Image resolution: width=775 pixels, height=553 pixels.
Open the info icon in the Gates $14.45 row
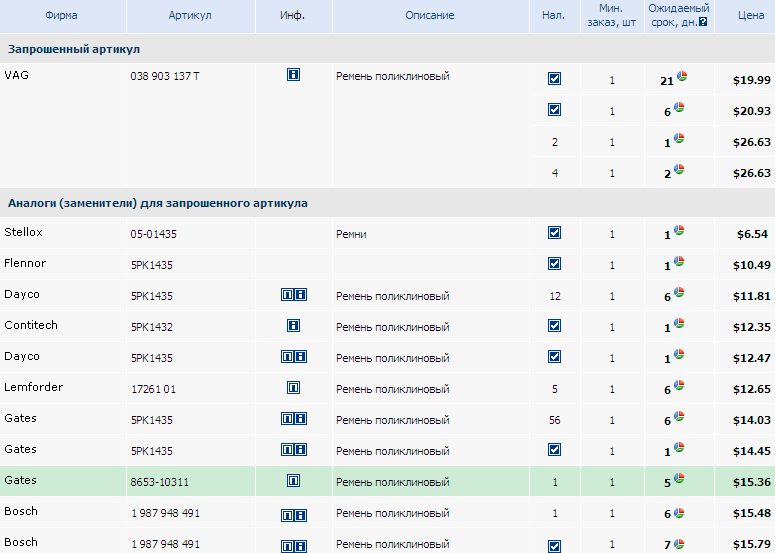(301, 449)
